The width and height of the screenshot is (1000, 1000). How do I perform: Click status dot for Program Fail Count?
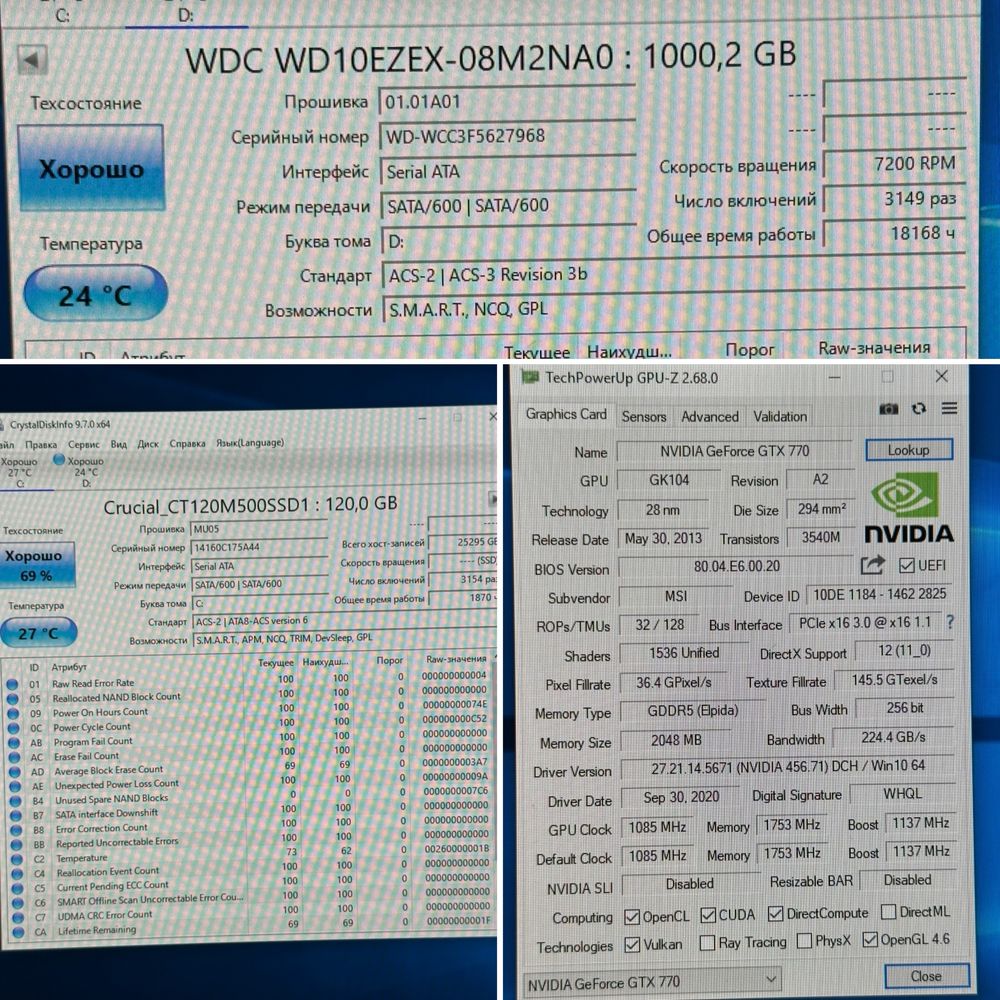click(13, 743)
